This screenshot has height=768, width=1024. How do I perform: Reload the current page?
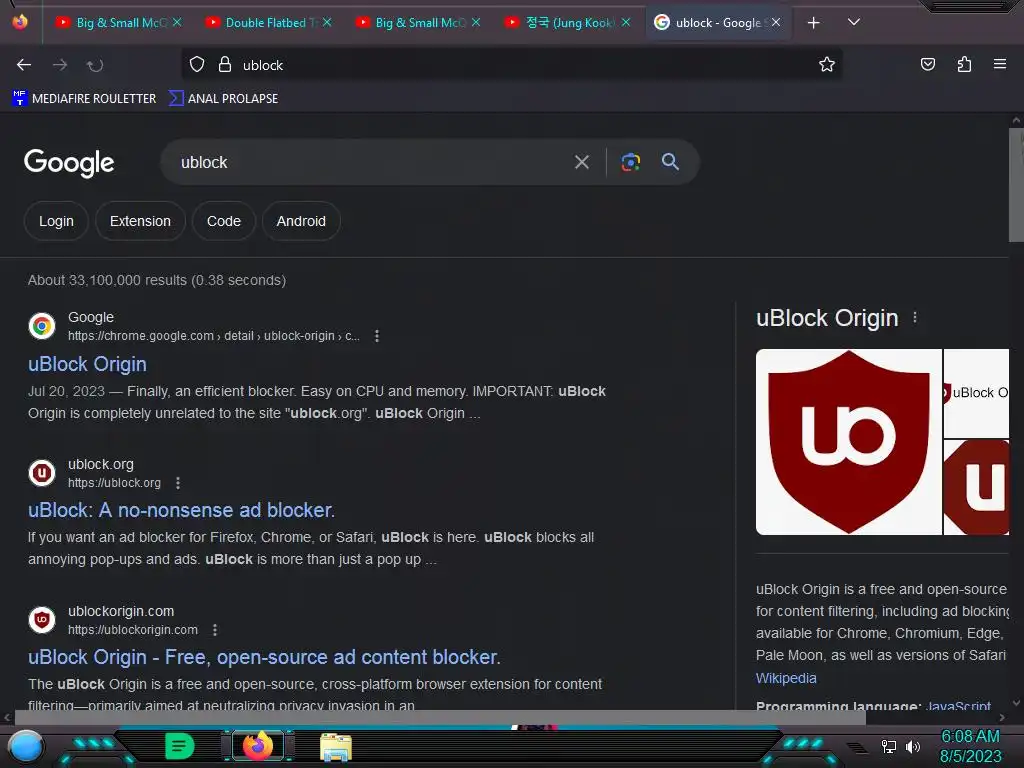click(95, 65)
